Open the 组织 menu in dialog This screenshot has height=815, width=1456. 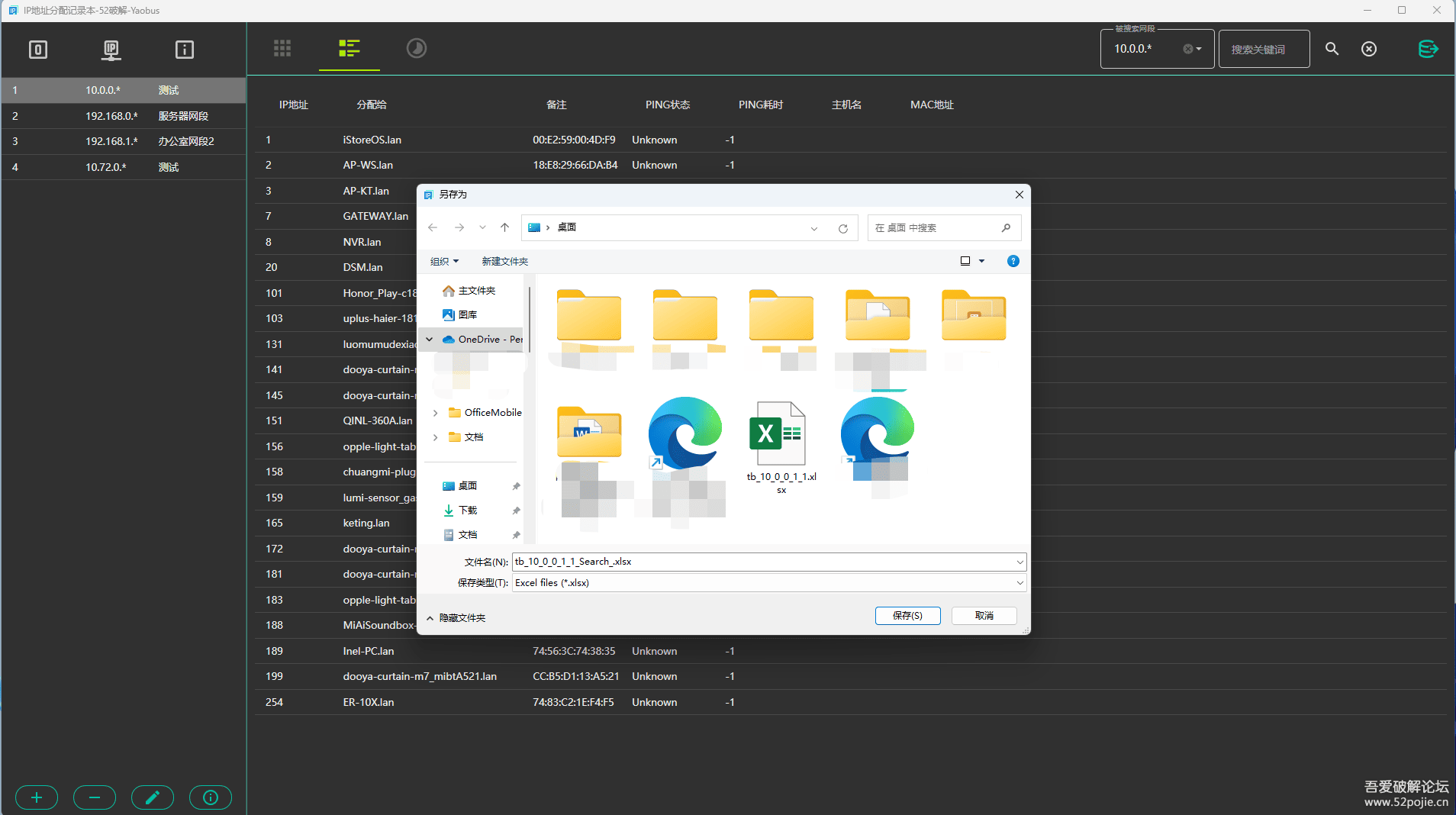(444, 261)
